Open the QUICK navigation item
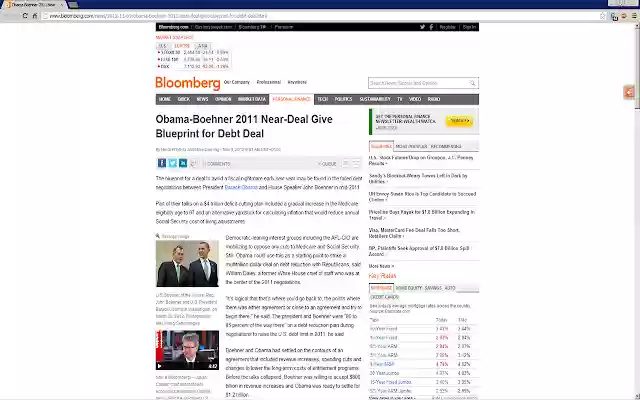 coord(184,99)
